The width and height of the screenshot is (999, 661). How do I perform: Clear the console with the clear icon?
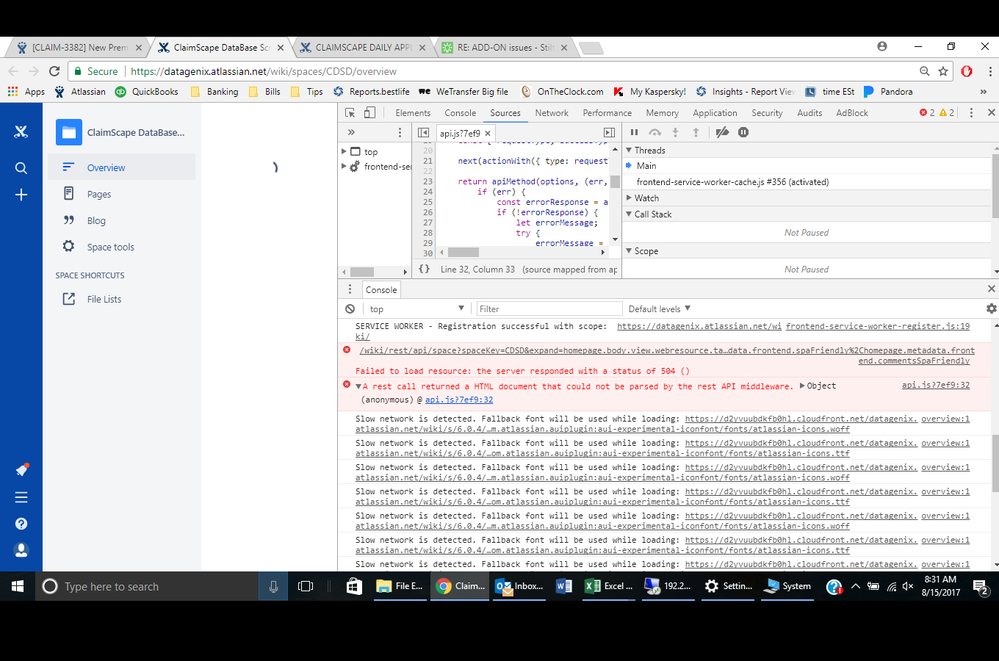coord(350,309)
